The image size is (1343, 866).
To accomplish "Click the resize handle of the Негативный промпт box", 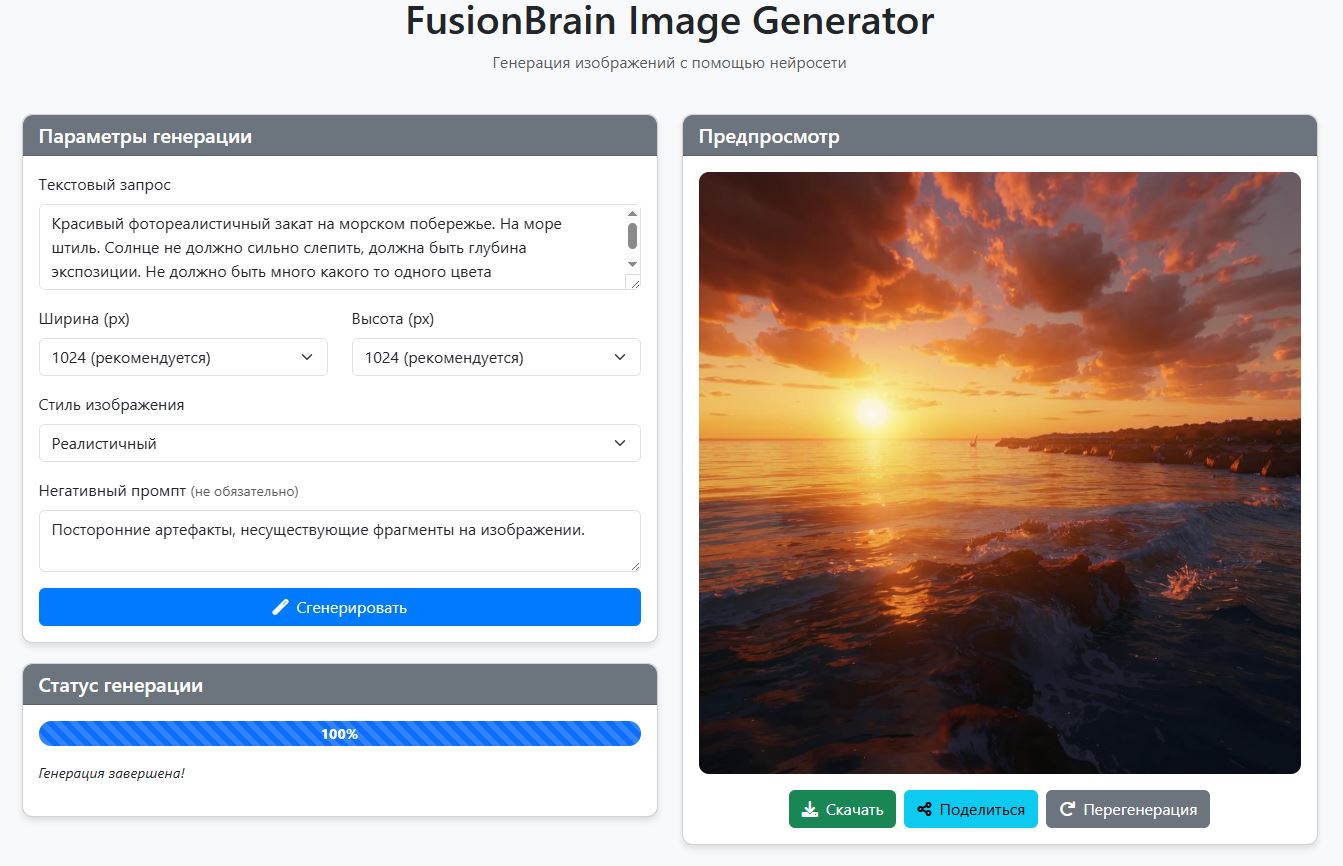I will 632,564.
